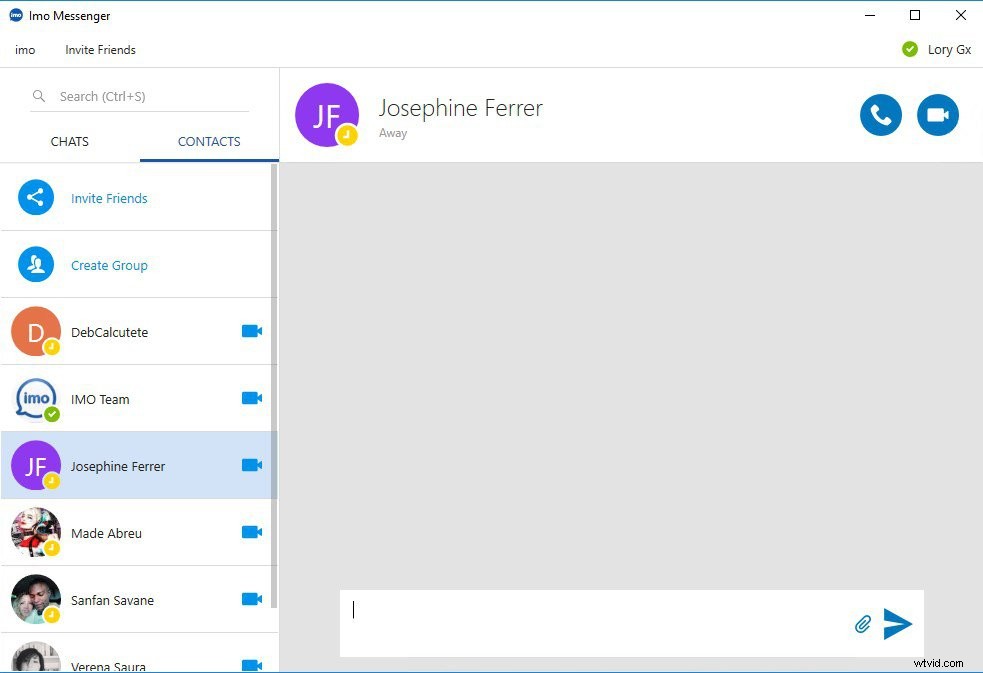Attach a file using the paperclip icon
This screenshot has width=983, height=673.
(862, 623)
